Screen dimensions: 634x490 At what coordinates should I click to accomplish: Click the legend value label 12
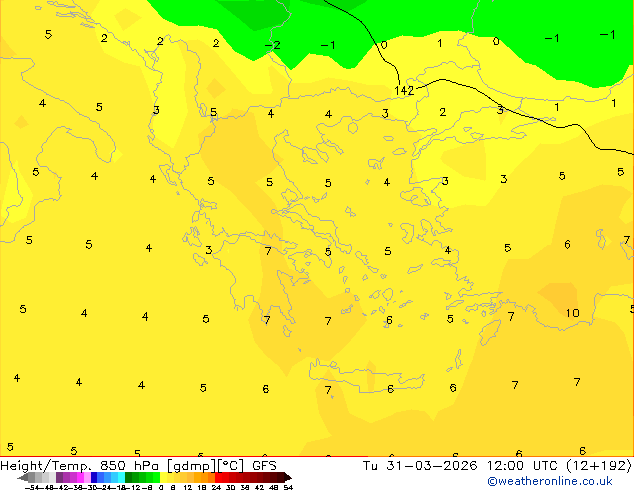[188, 487]
